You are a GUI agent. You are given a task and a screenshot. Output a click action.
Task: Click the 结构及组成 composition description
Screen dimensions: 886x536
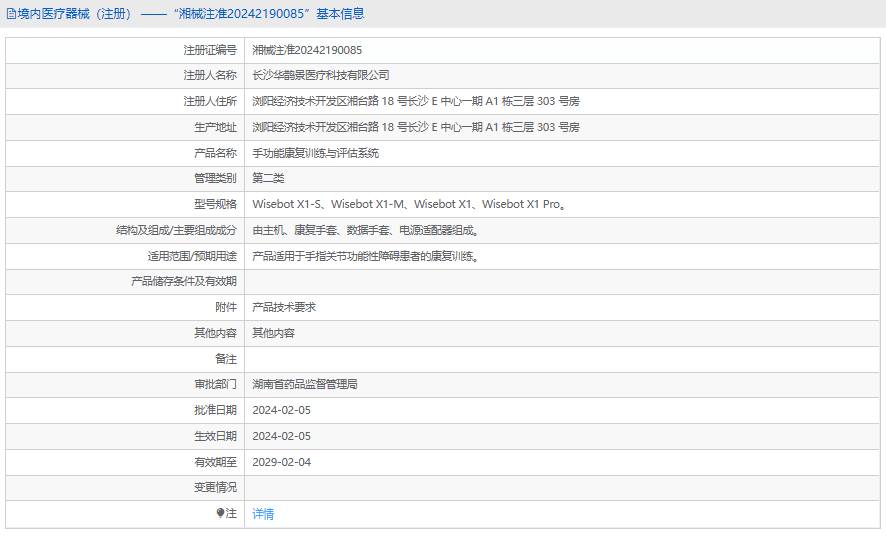click(x=366, y=230)
